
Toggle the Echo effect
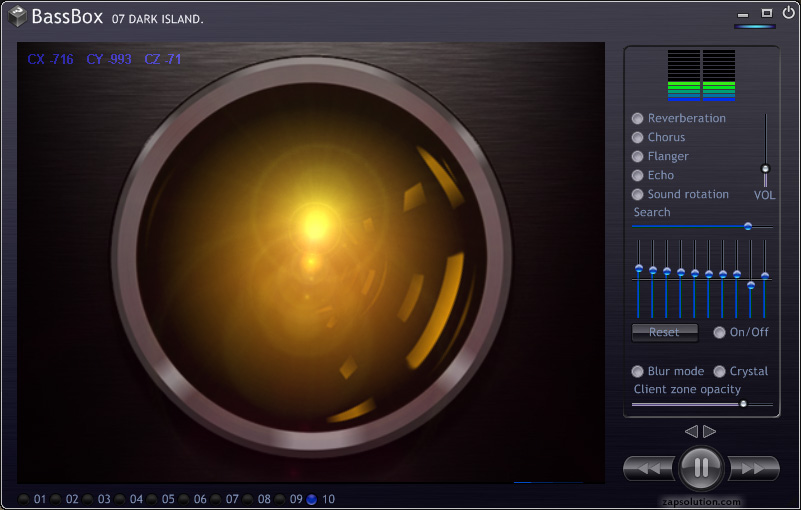pos(638,175)
